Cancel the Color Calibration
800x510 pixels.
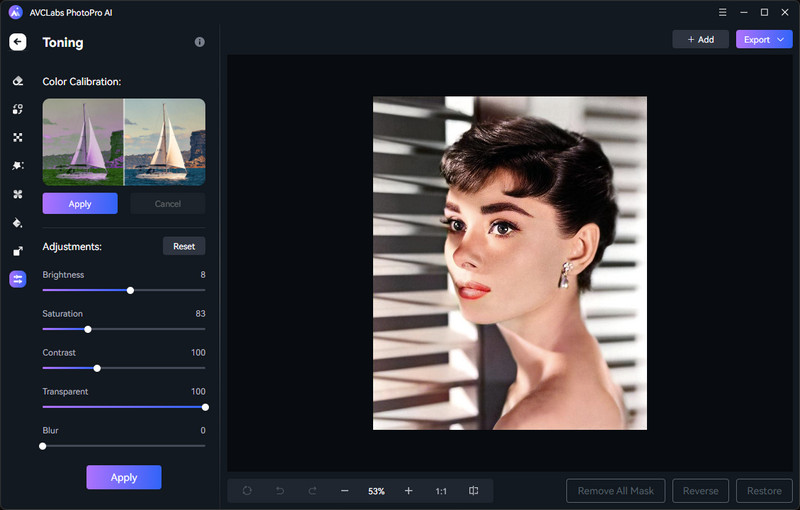coord(168,203)
